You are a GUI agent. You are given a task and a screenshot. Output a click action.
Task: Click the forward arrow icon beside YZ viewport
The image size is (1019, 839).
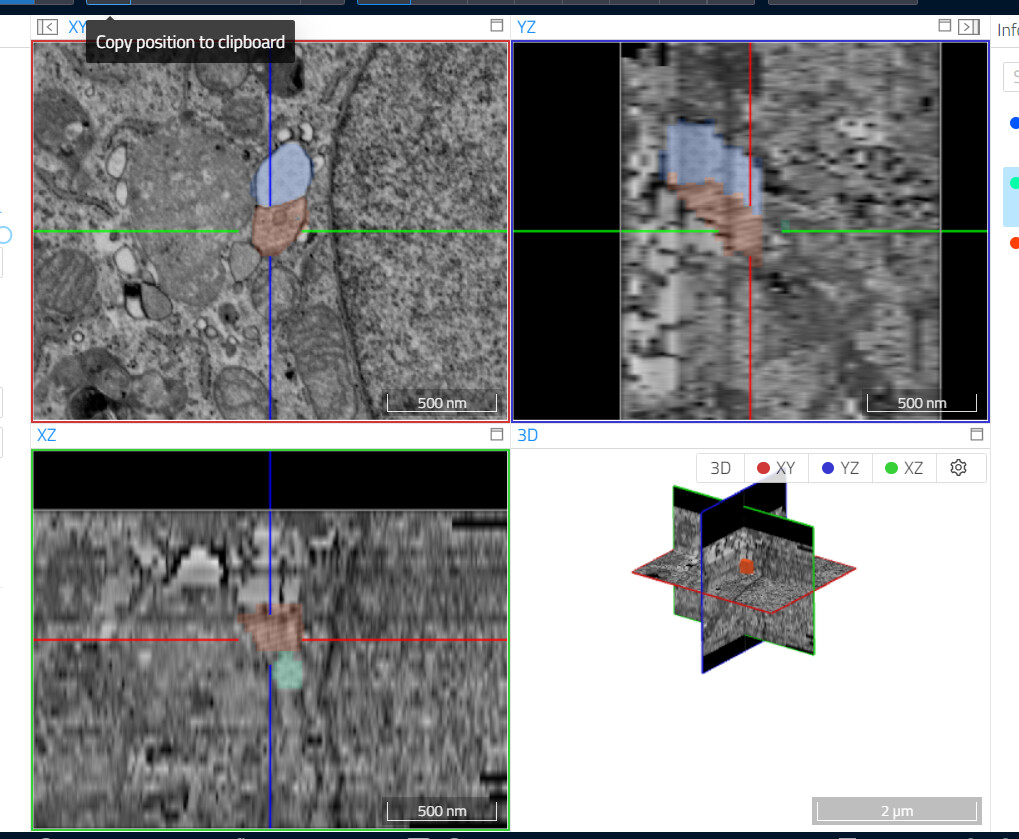tap(968, 27)
